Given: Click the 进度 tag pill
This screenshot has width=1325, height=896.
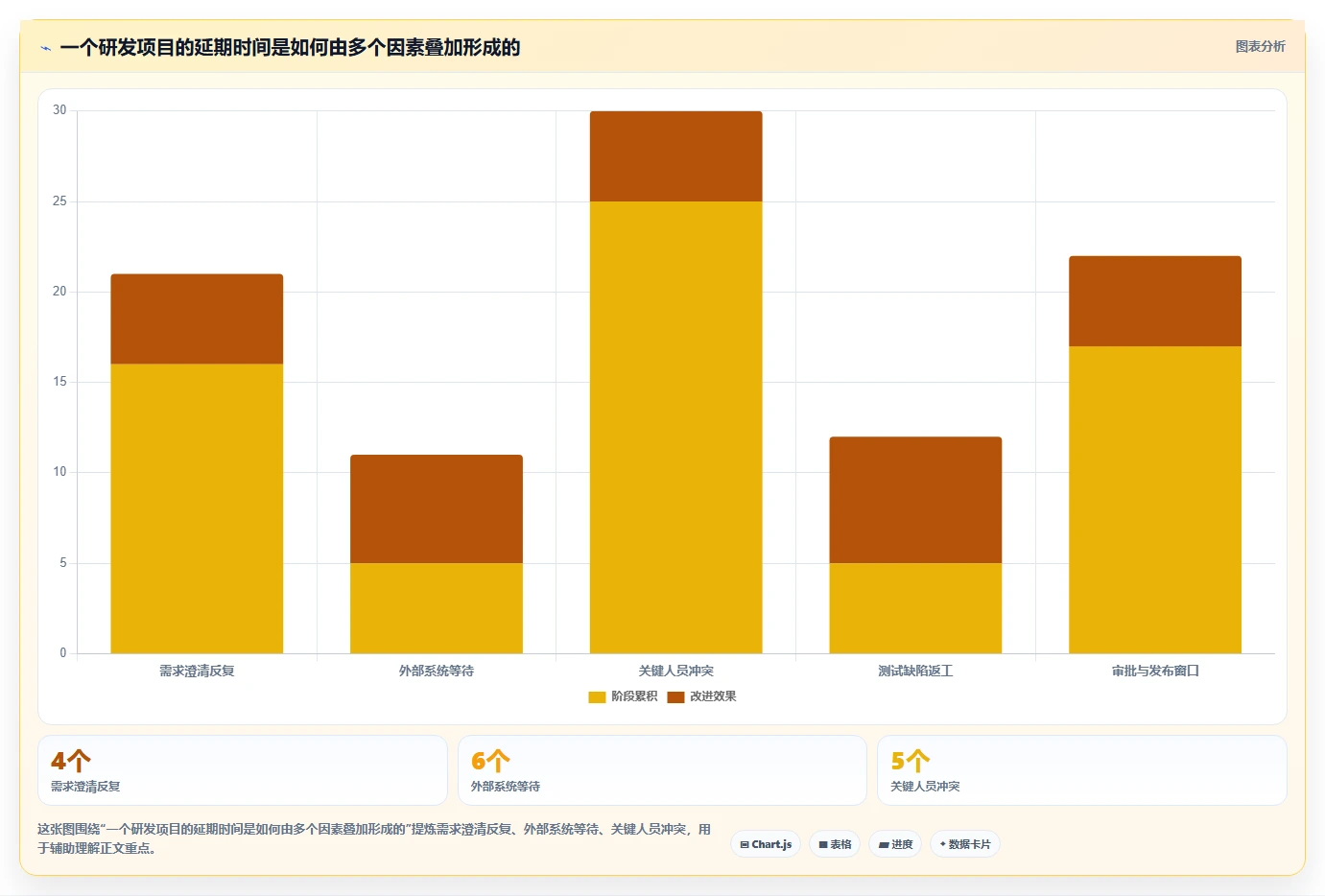Looking at the screenshot, I should (x=895, y=844).
